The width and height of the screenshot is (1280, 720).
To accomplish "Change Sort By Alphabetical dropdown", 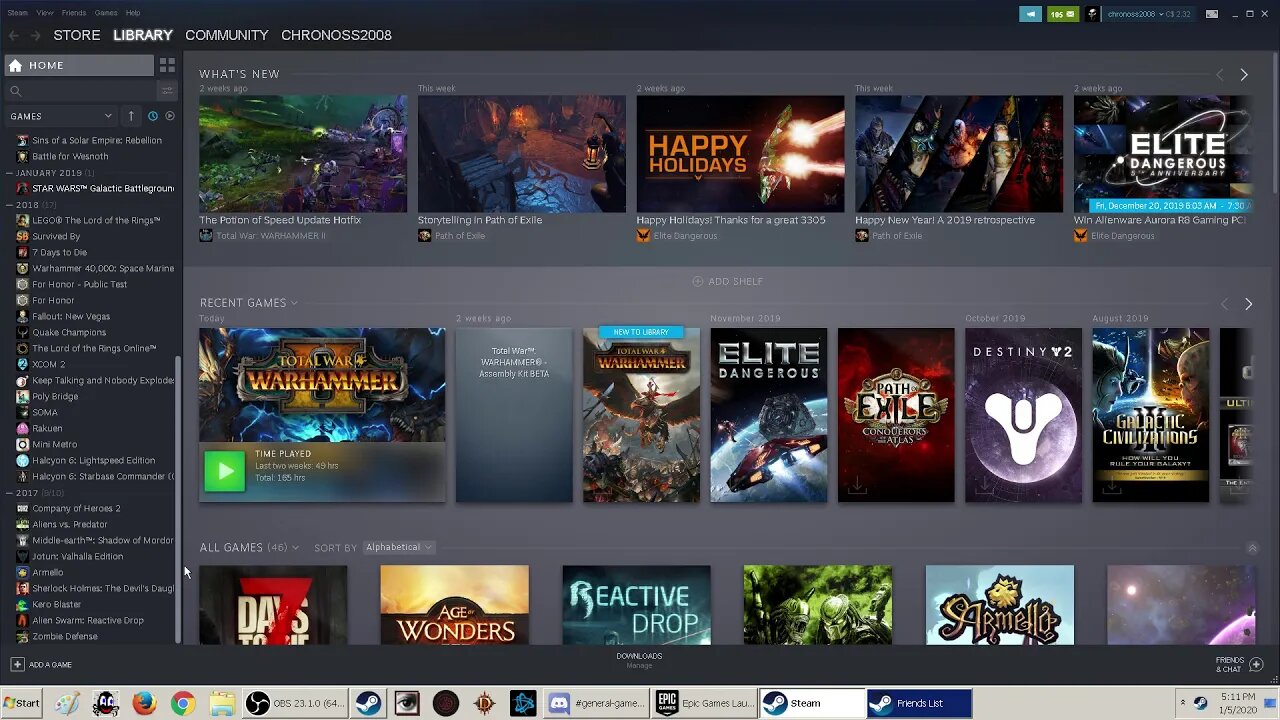I will coord(398,548).
